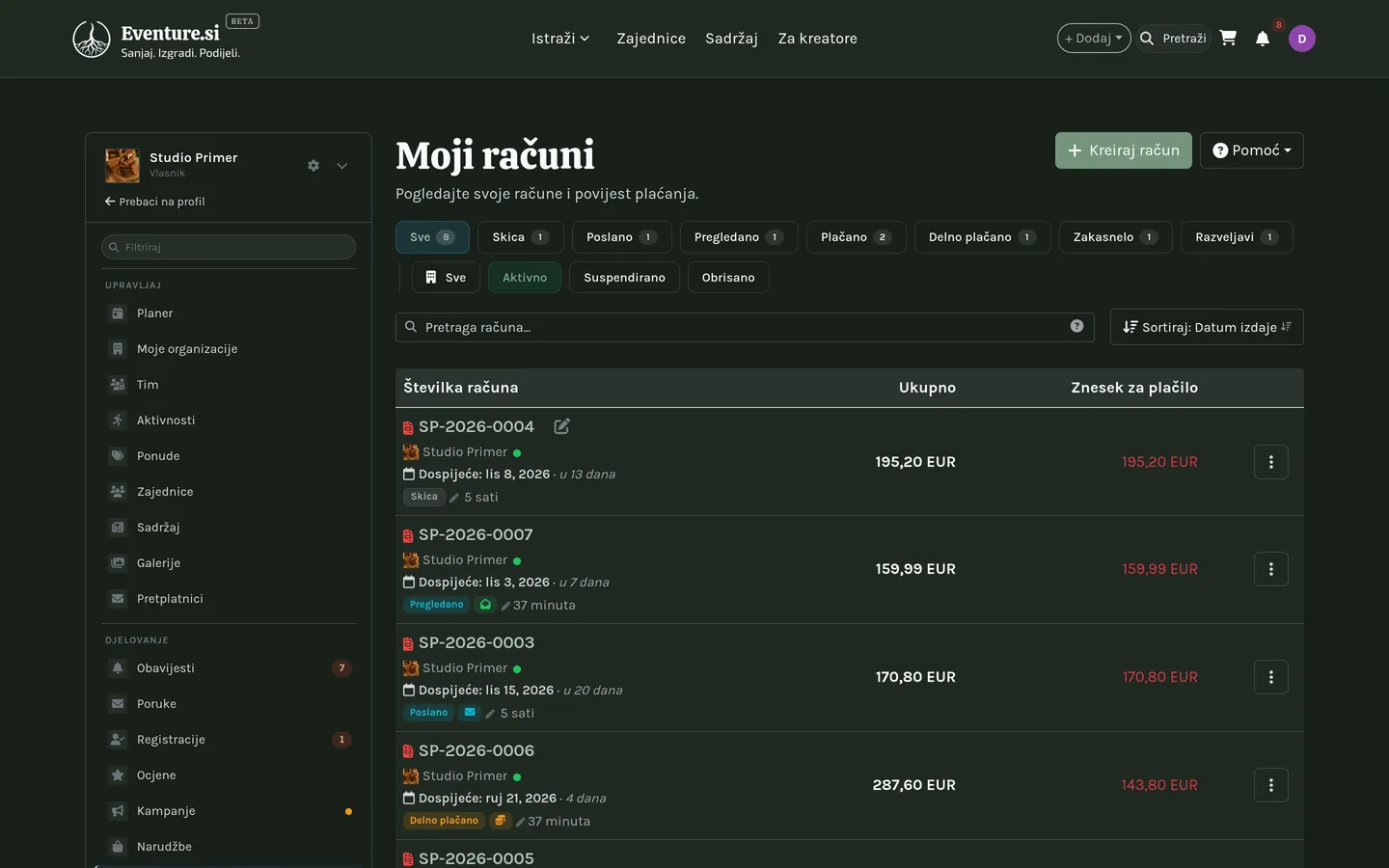Switch to the Plačano tab

857,237
